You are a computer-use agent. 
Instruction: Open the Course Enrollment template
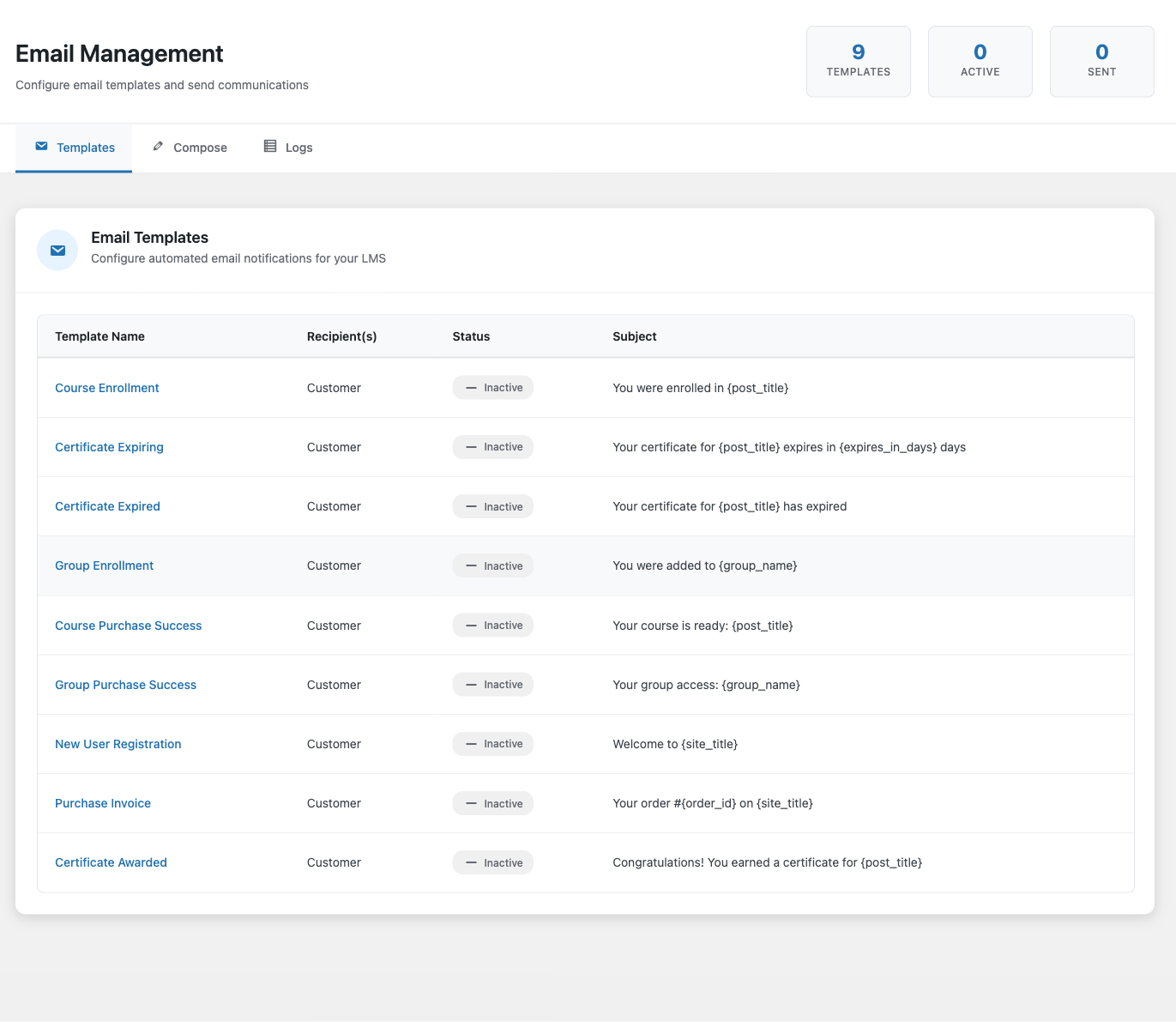tap(106, 388)
